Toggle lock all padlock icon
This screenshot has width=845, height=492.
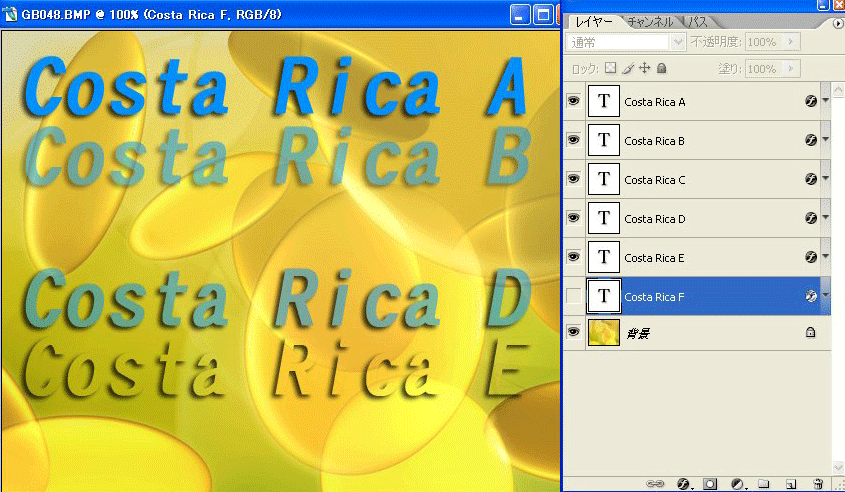tap(662, 68)
